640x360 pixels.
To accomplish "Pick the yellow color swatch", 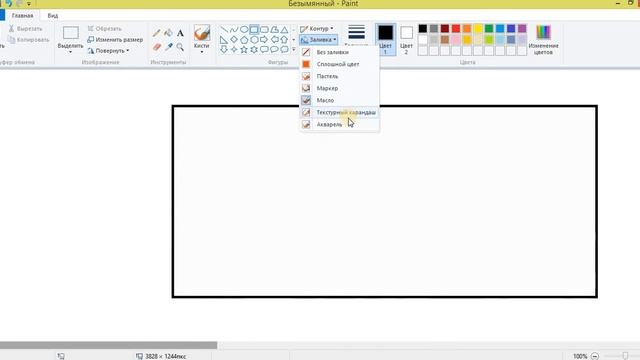I will (478, 29).
